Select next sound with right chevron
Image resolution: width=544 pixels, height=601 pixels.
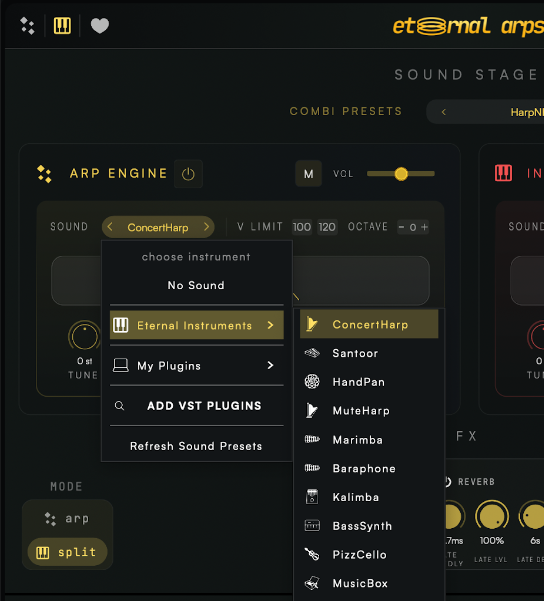click(207, 227)
